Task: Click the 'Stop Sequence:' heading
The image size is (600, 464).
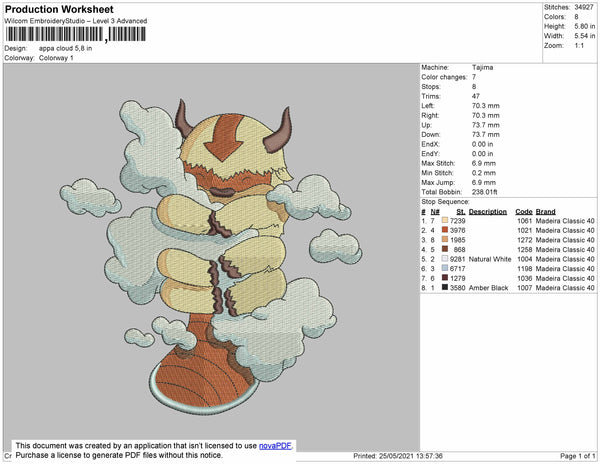Action: click(445, 202)
